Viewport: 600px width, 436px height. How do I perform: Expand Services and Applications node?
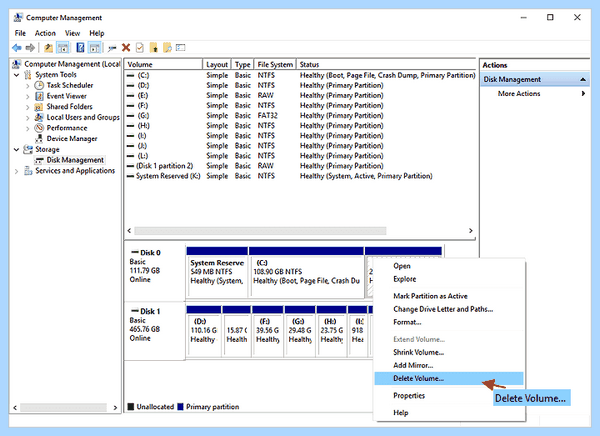pyautogui.click(x=16, y=171)
